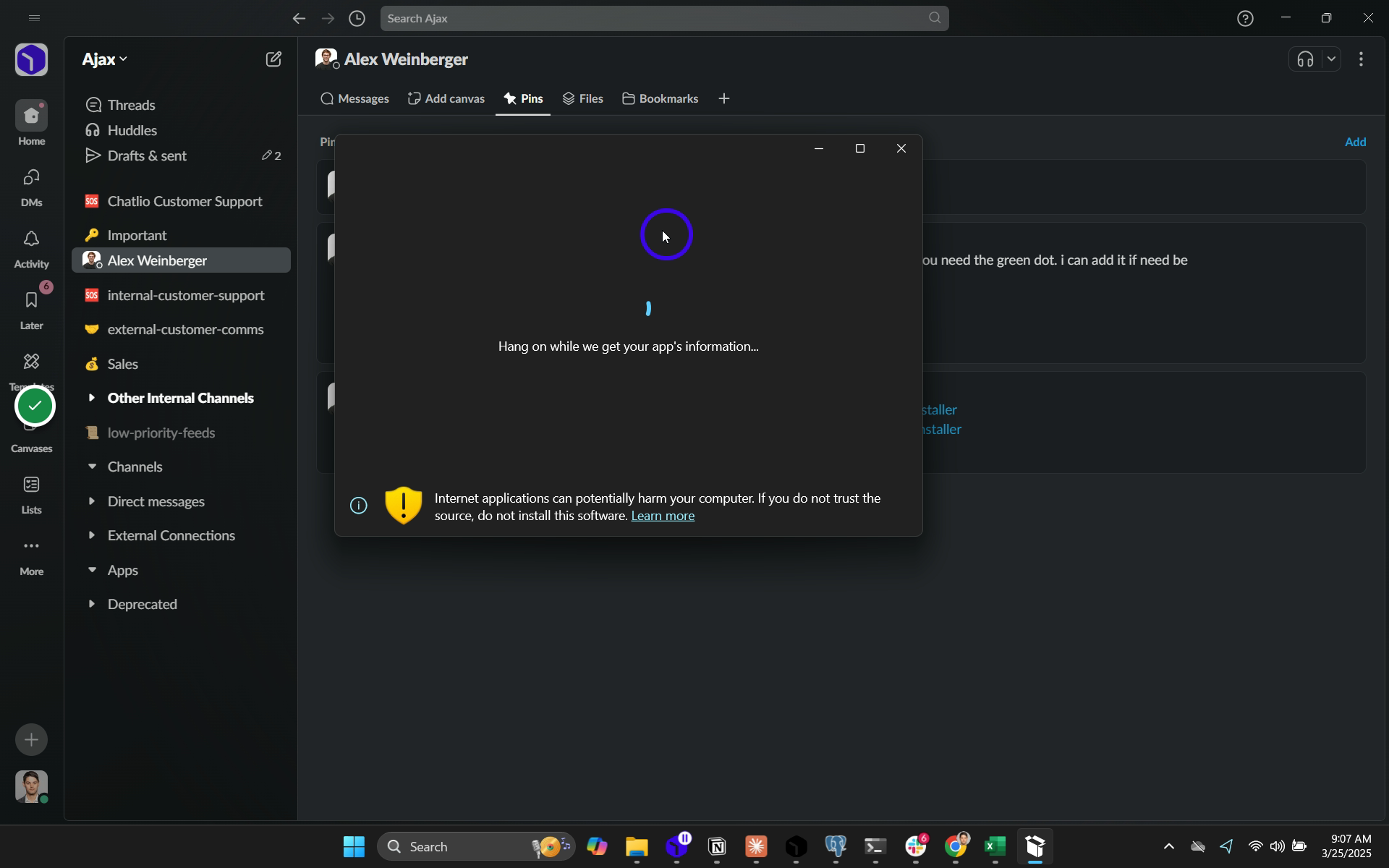This screenshot has height=868, width=1389.
Task: Open the Ajax workspace dropdown
Action: click(105, 59)
